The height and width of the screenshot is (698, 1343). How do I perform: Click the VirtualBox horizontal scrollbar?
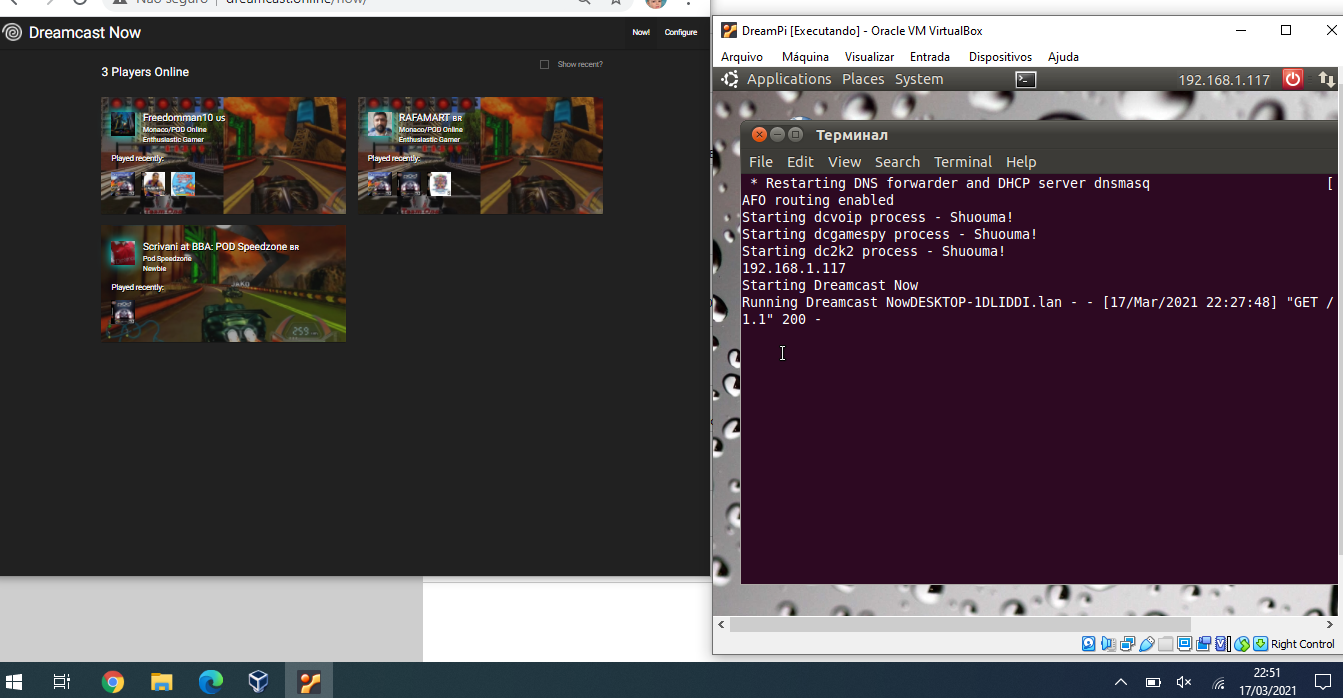(x=960, y=624)
